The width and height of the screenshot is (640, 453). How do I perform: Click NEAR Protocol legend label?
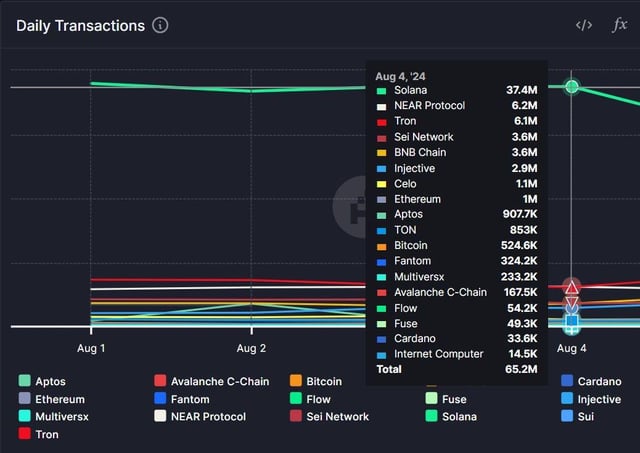coord(208,416)
